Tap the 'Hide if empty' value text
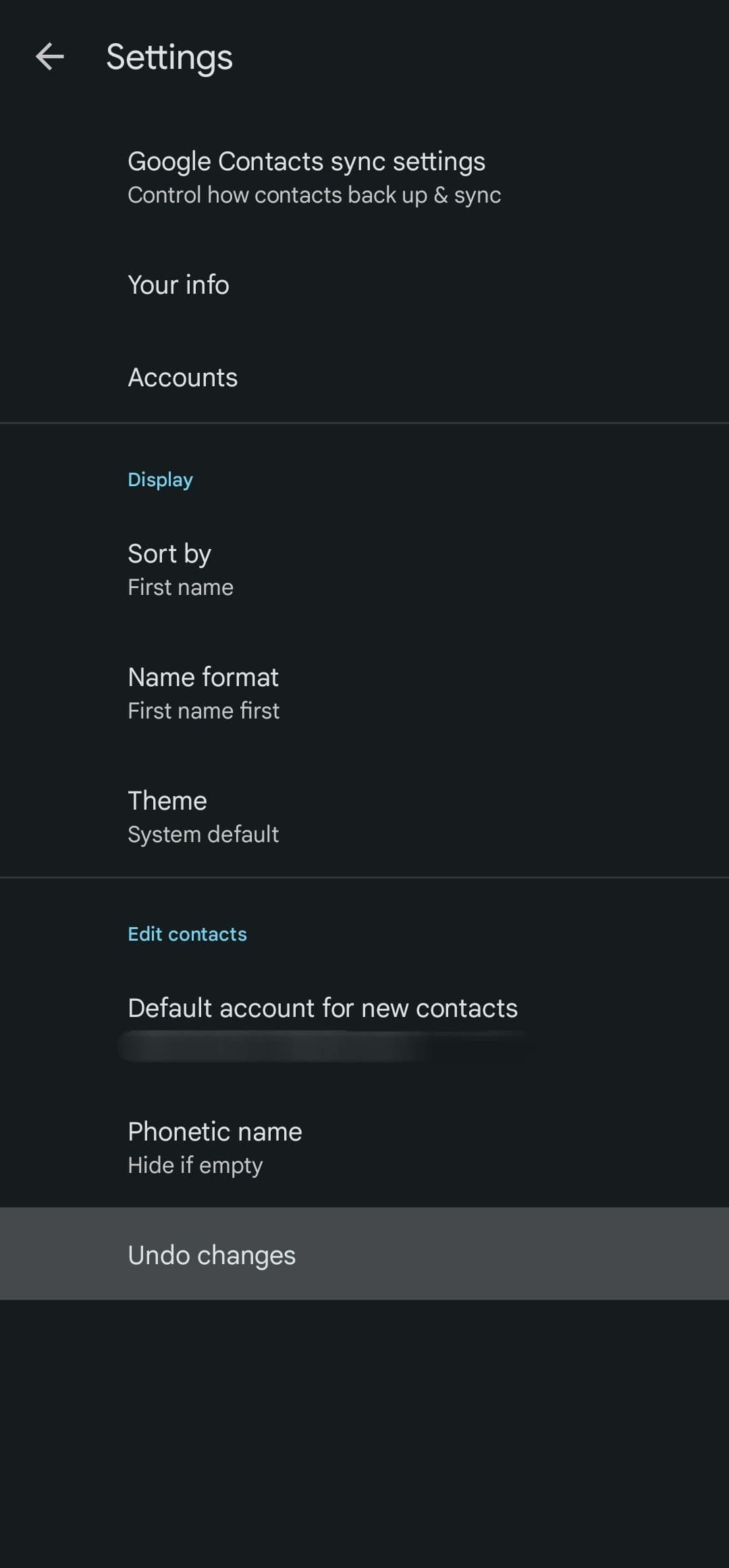The width and height of the screenshot is (729, 1568). click(195, 1166)
